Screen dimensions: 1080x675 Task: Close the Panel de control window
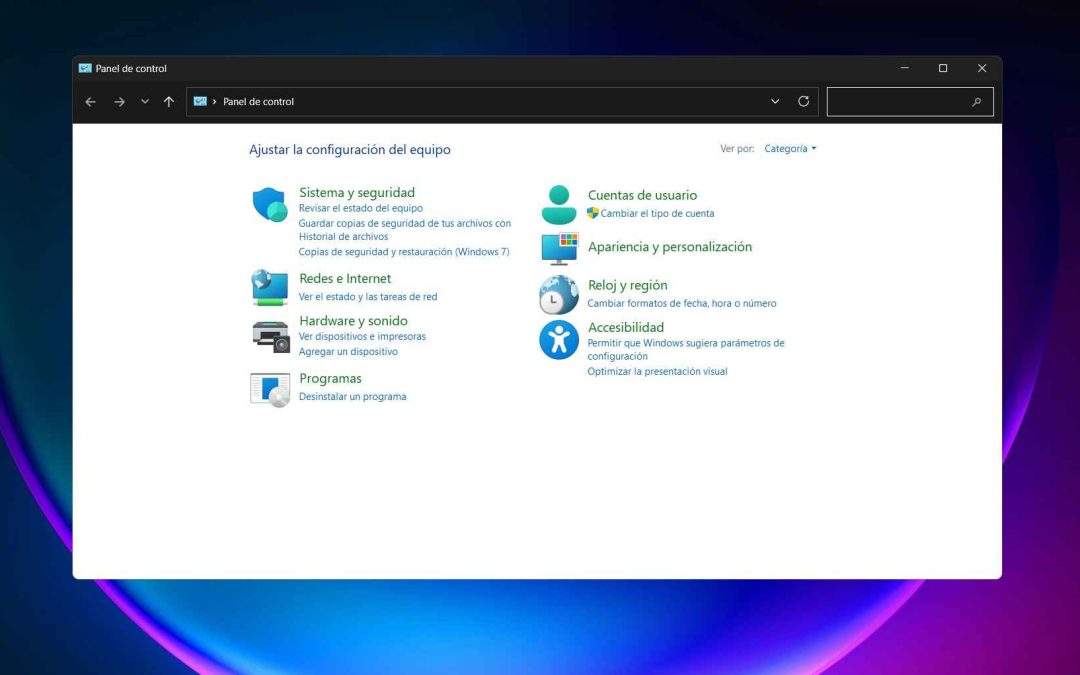982,68
